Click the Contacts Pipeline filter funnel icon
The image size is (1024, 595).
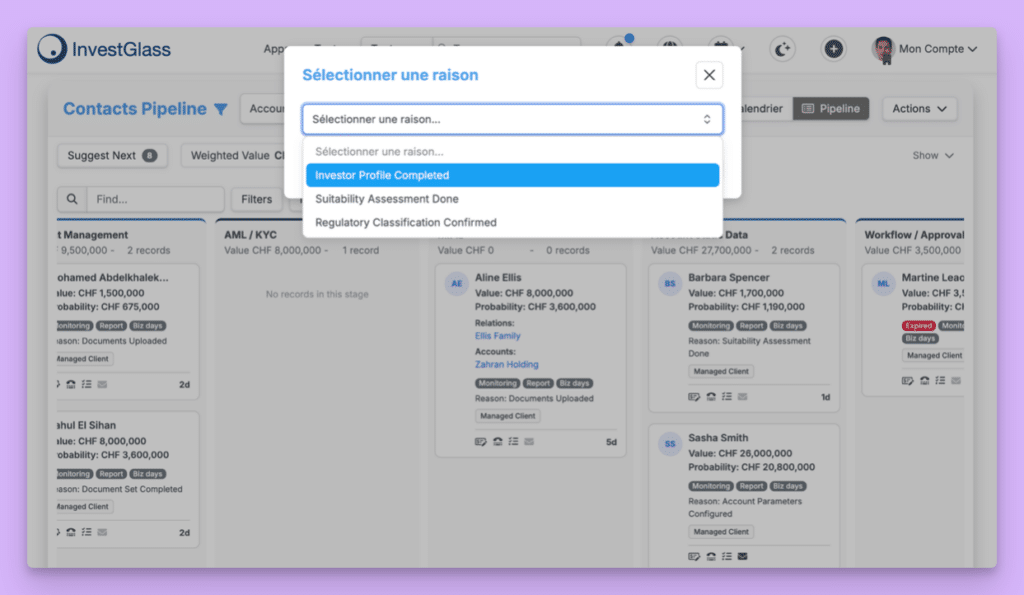[221, 109]
